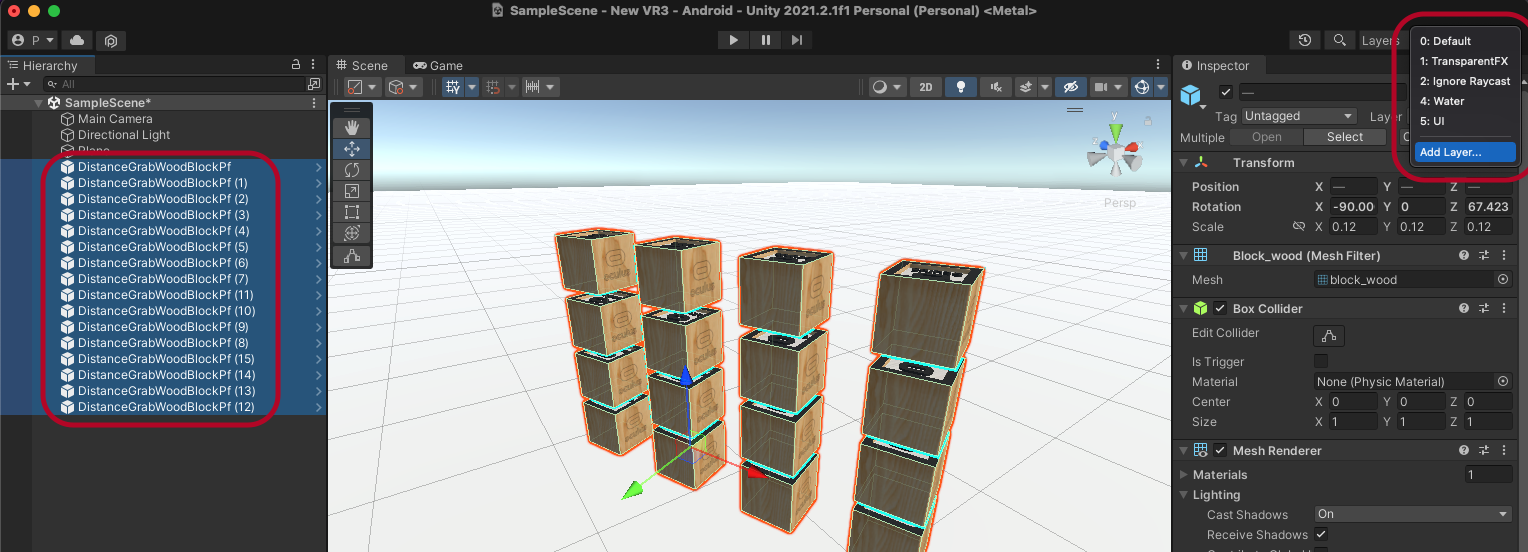The width and height of the screenshot is (1528, 552).
Task: Click Add Layer... menu entry
Action: click(1465, 152)
